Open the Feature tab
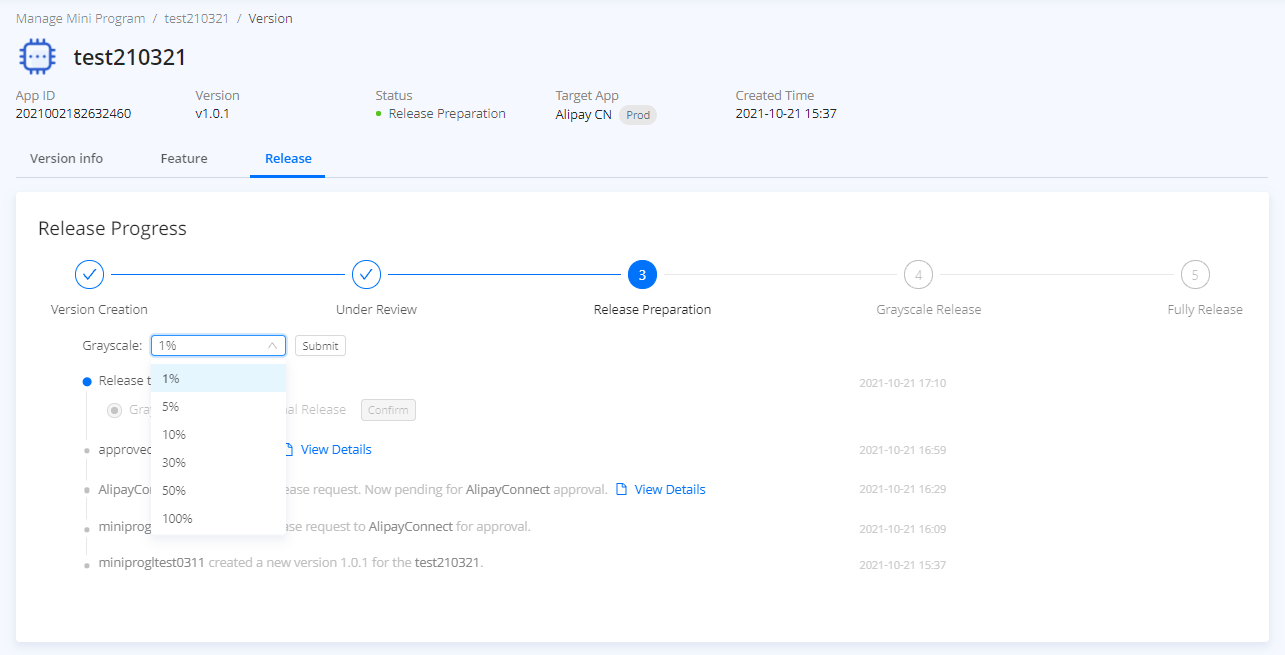Screen dimensions: 1285x655 [184, 159]
